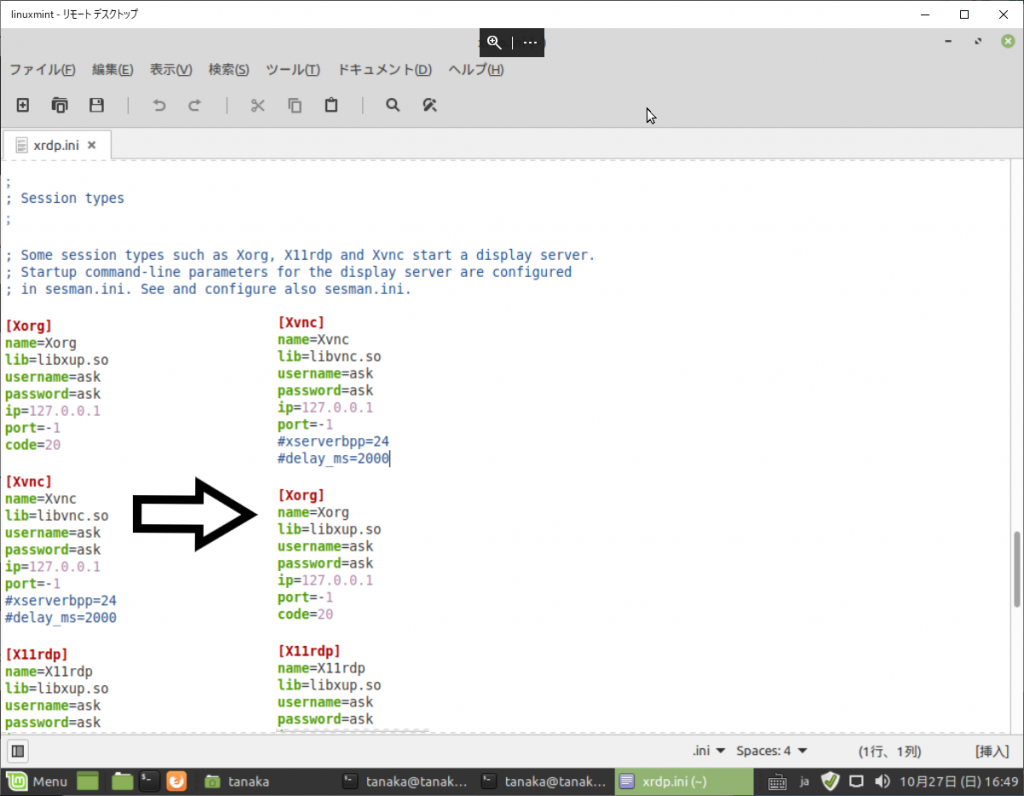1024x796 pixels.
Task: Open the 表示 menu
Action: (x=171, y=69)
